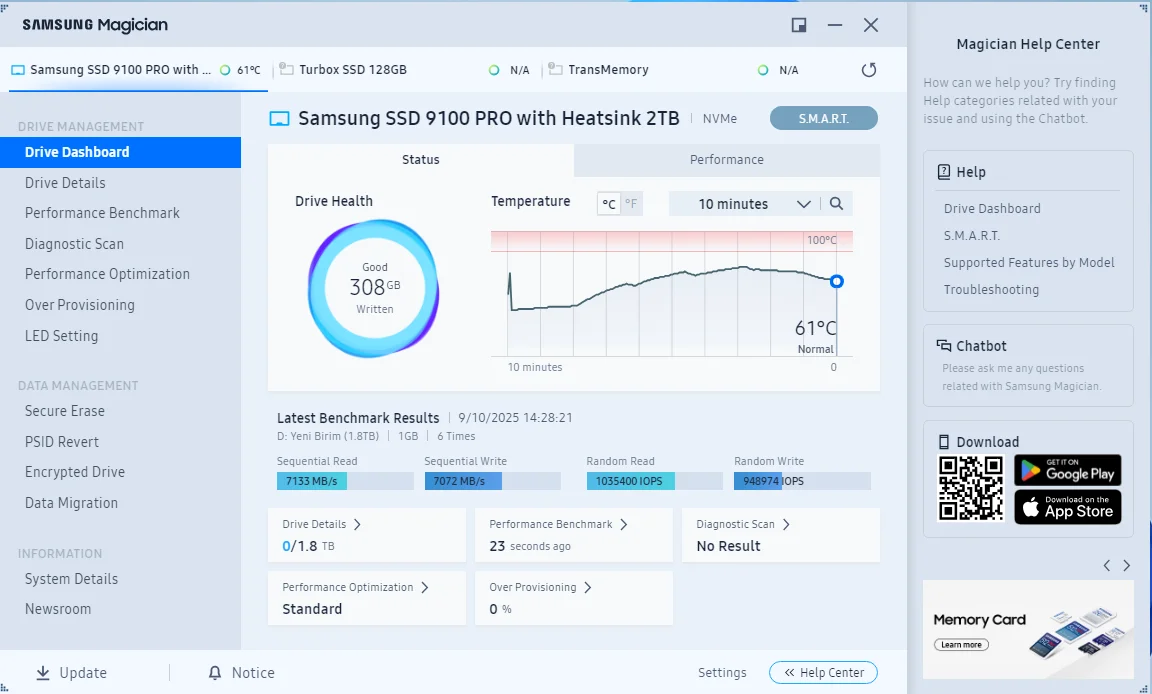Click the Update download arrow icon

43,673
